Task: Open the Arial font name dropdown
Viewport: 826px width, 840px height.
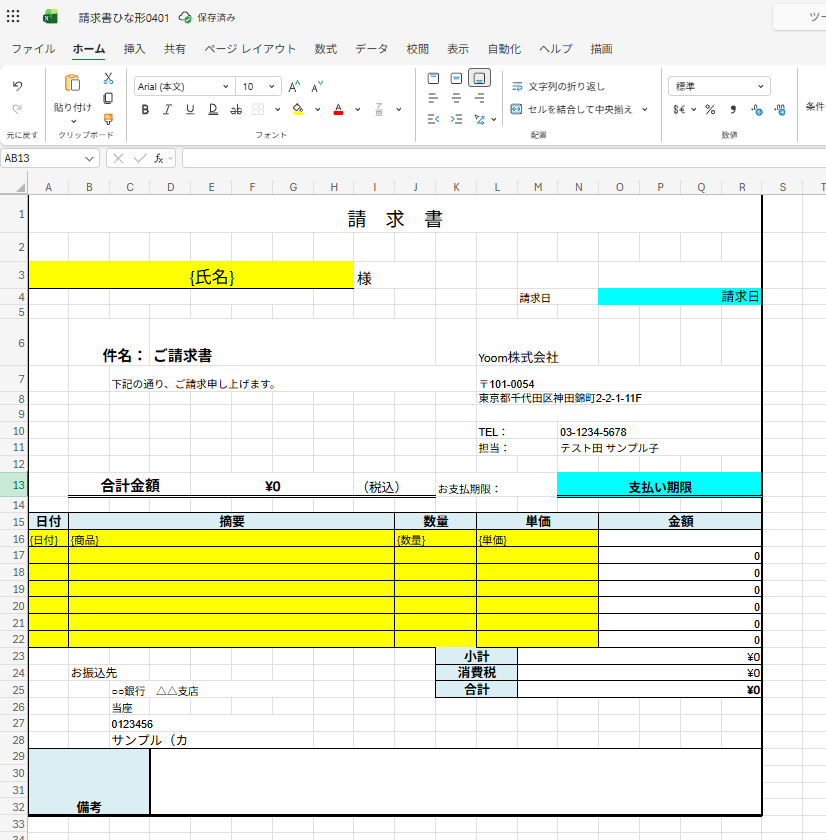Action: click(x=183, y=87)
